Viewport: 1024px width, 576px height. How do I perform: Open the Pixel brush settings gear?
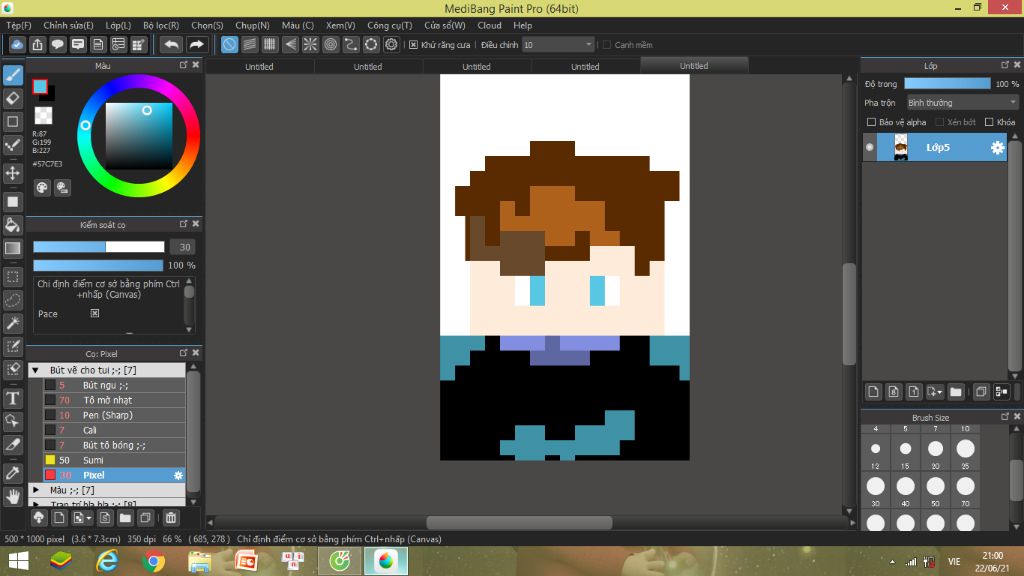tap(178, 475)
